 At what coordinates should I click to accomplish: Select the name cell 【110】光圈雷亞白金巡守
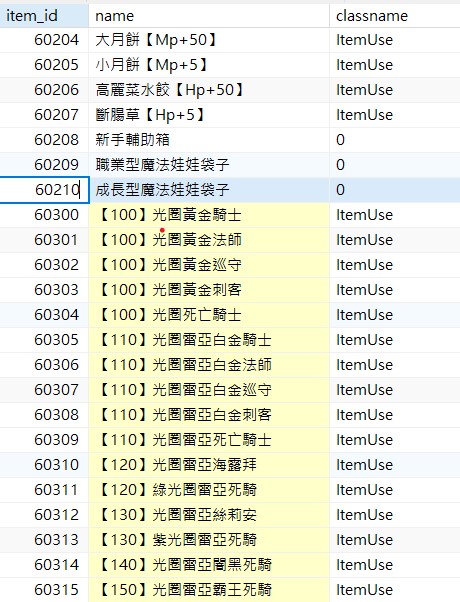click(x=209, y=390)
